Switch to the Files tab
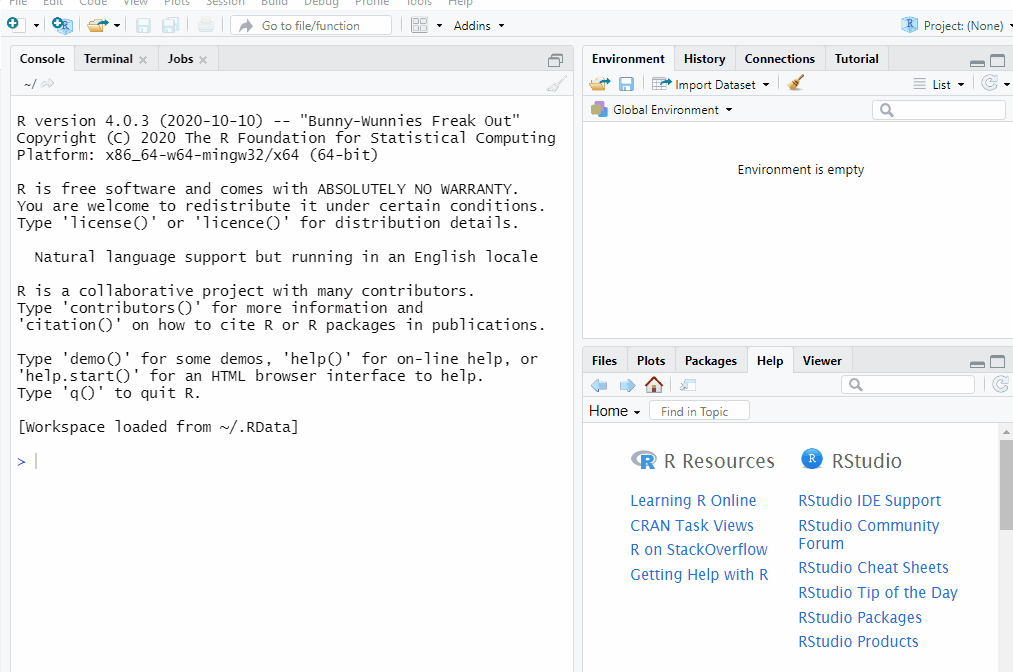Image resolution: width=1013 pixels, height=672 pixels. [604, 361]
